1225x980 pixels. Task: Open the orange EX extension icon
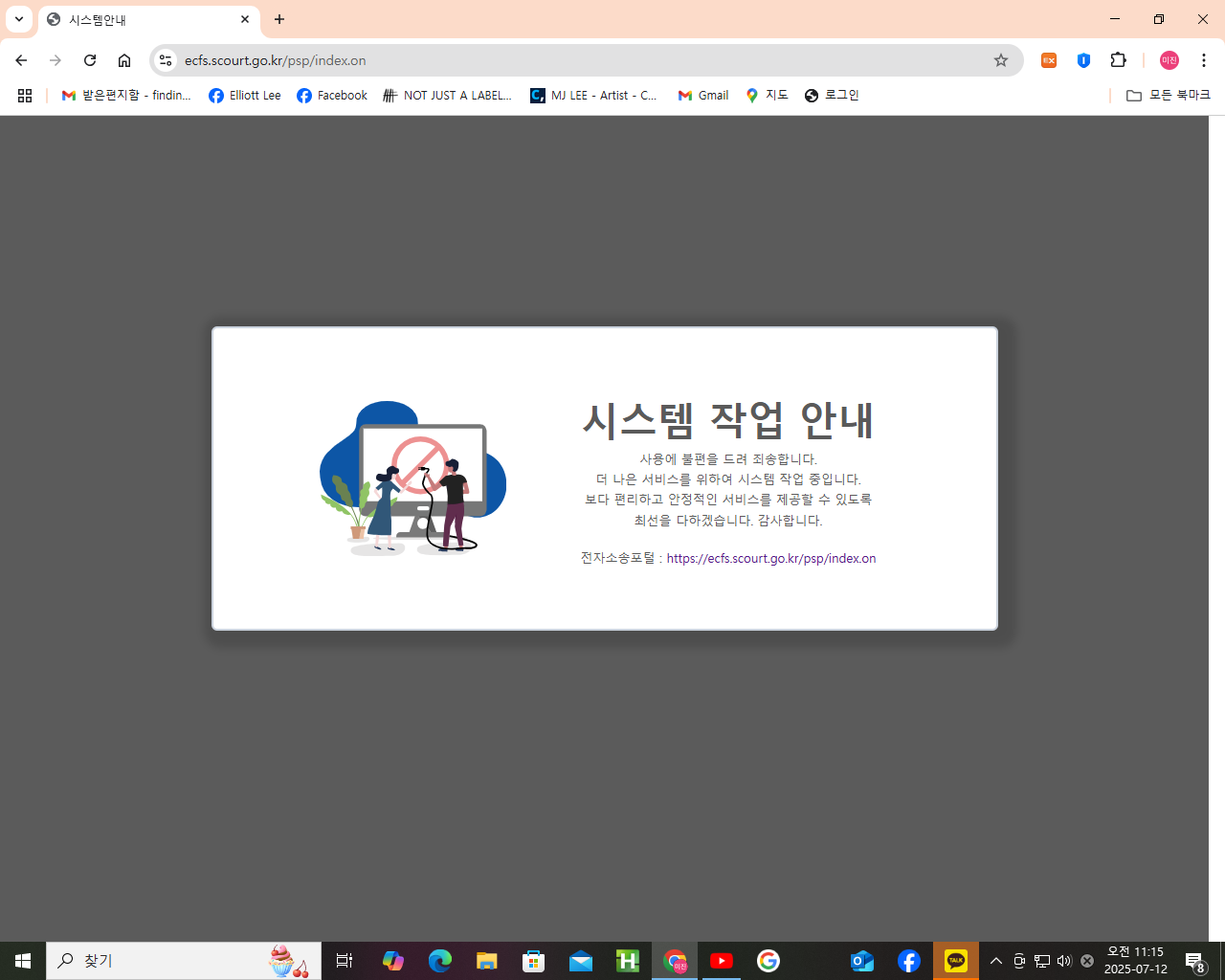1049,59
